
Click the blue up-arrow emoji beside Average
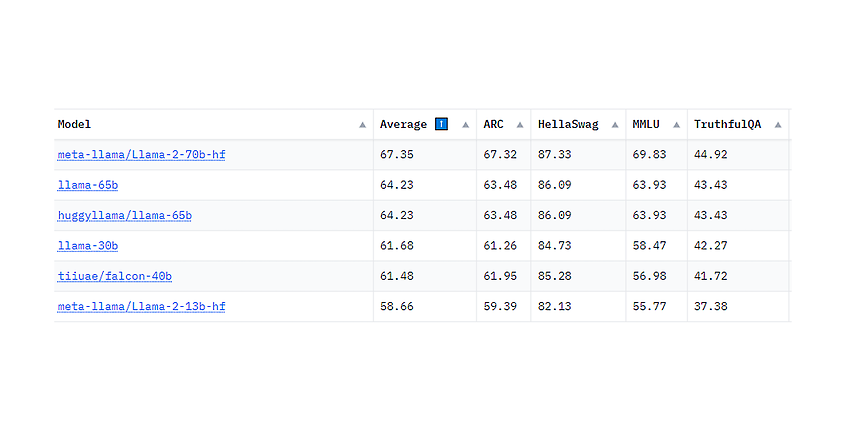[441, 124]
